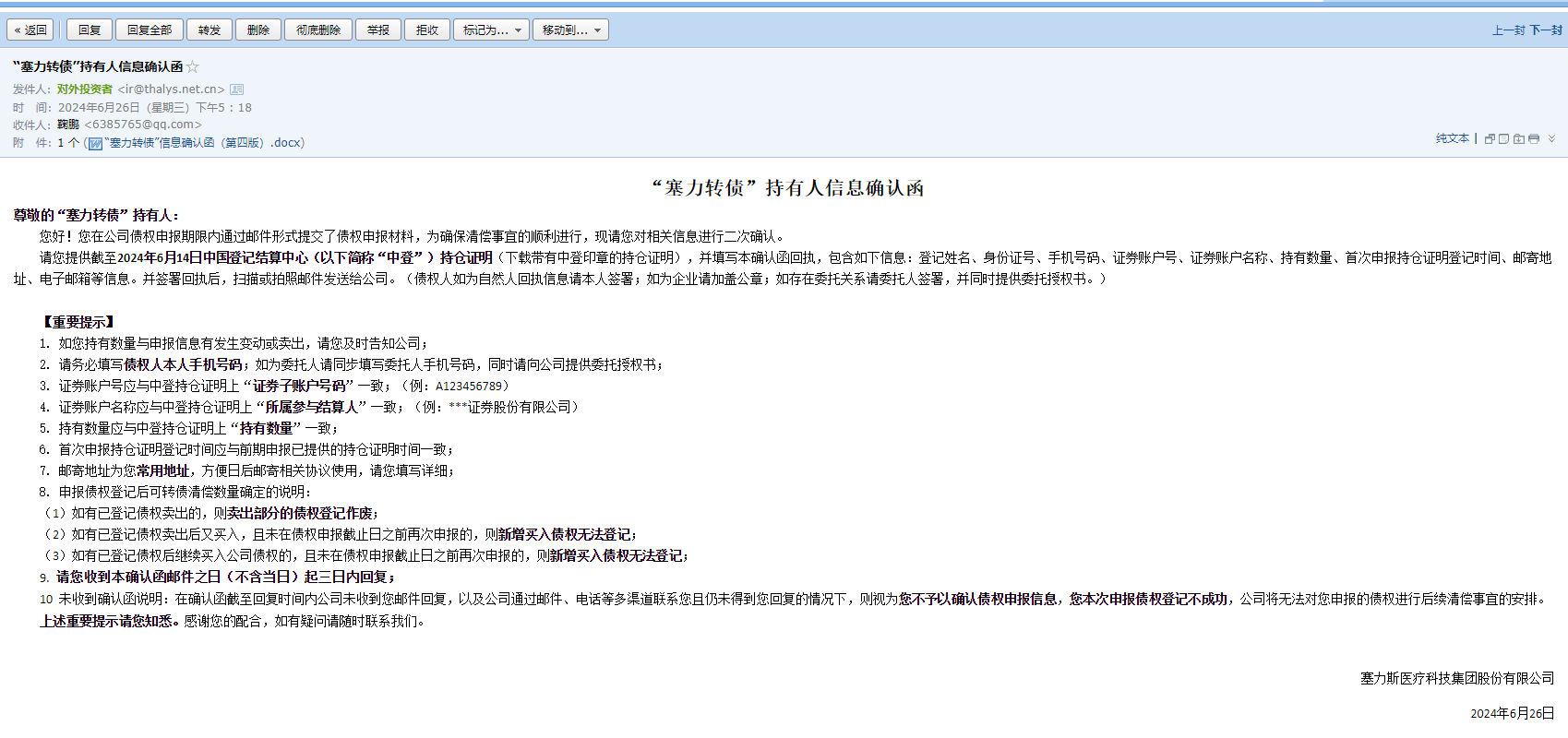This screenshot has height=738, width=1568.
Task: Click the attachment count "1 个"
Action: 68,143
